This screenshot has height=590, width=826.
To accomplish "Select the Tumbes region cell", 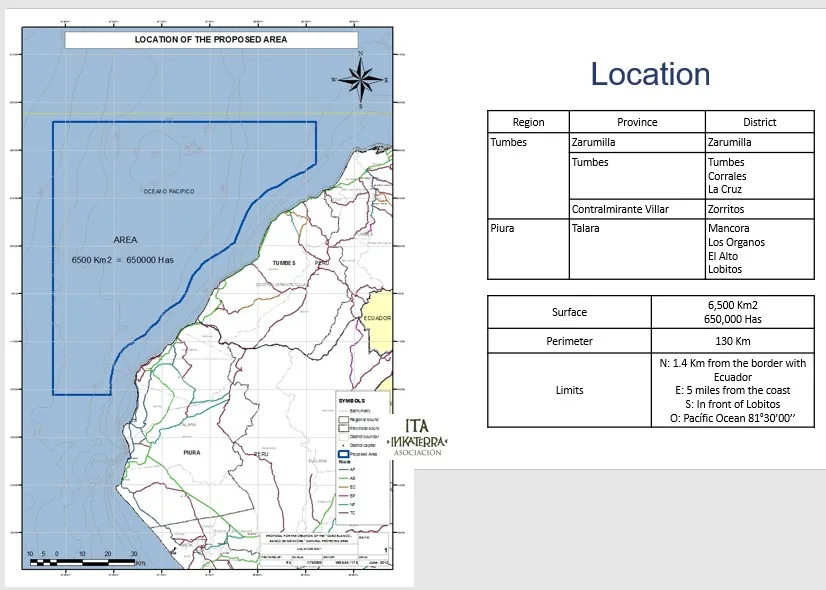I will [528, 175].
